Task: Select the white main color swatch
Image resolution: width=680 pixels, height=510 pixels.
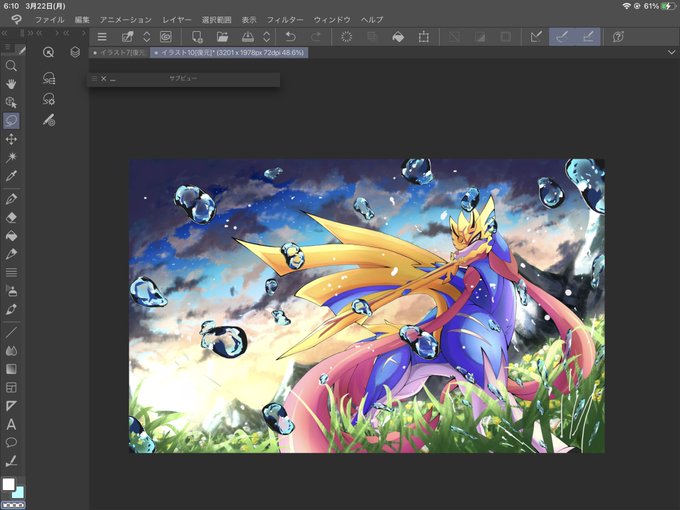Action: pos(8,484)
